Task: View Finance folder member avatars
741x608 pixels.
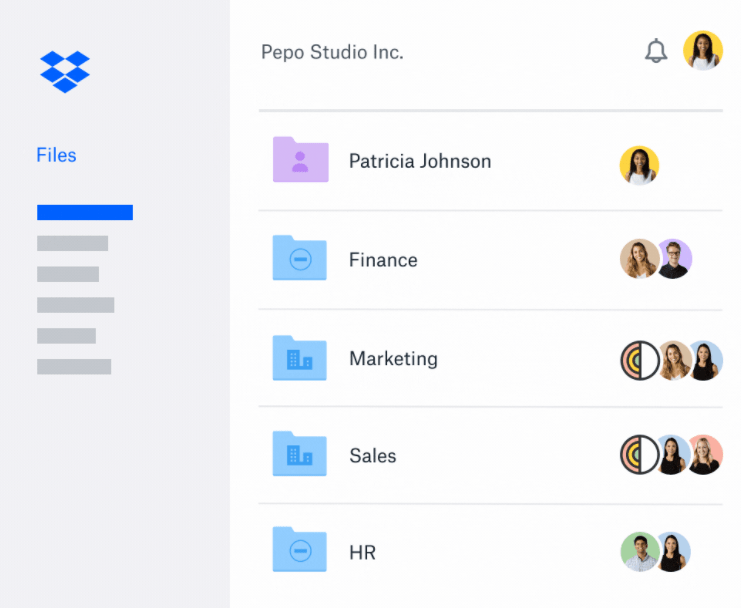Action: coord(656,259)
